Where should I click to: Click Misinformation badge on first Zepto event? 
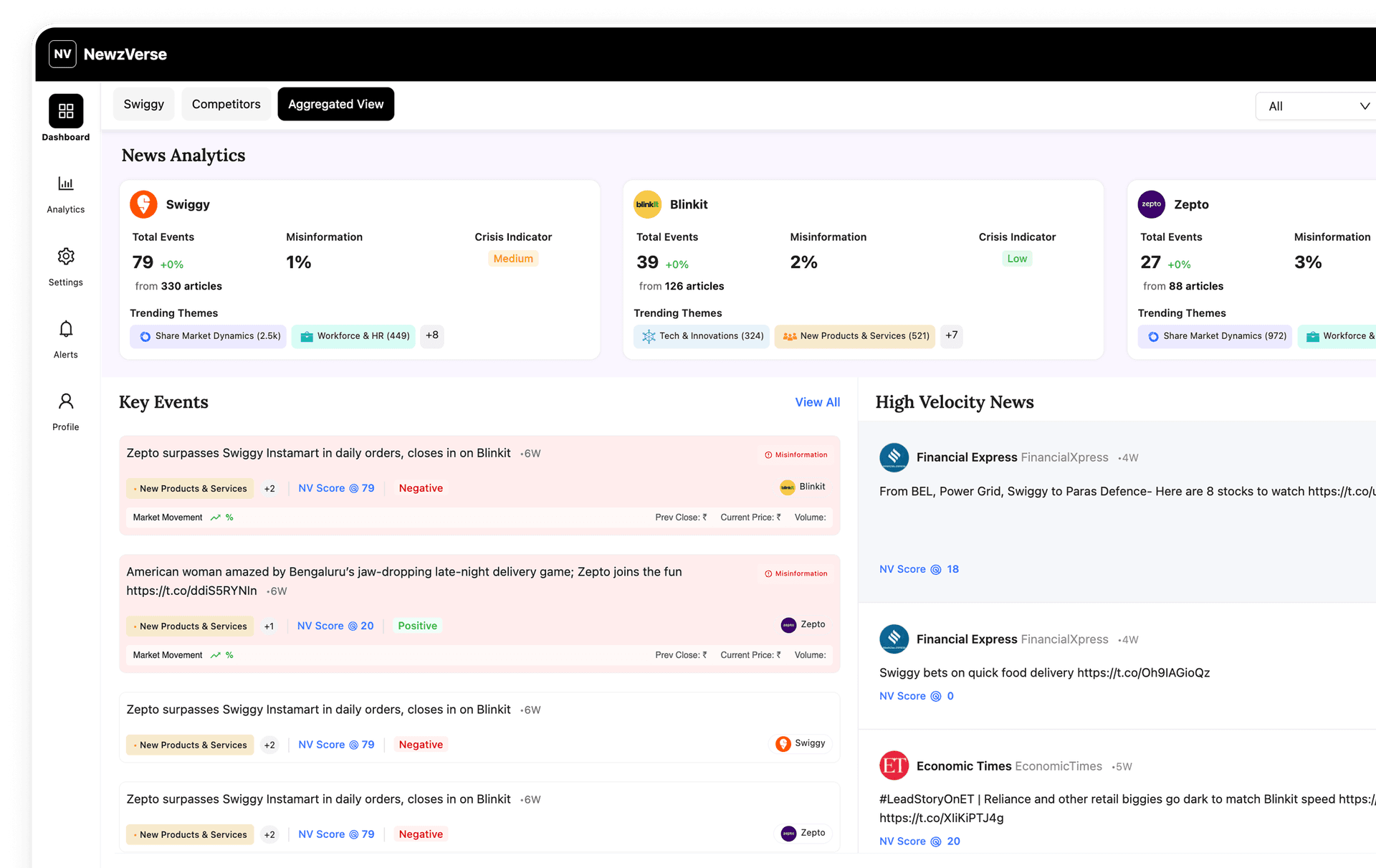(x=795, y=455)
